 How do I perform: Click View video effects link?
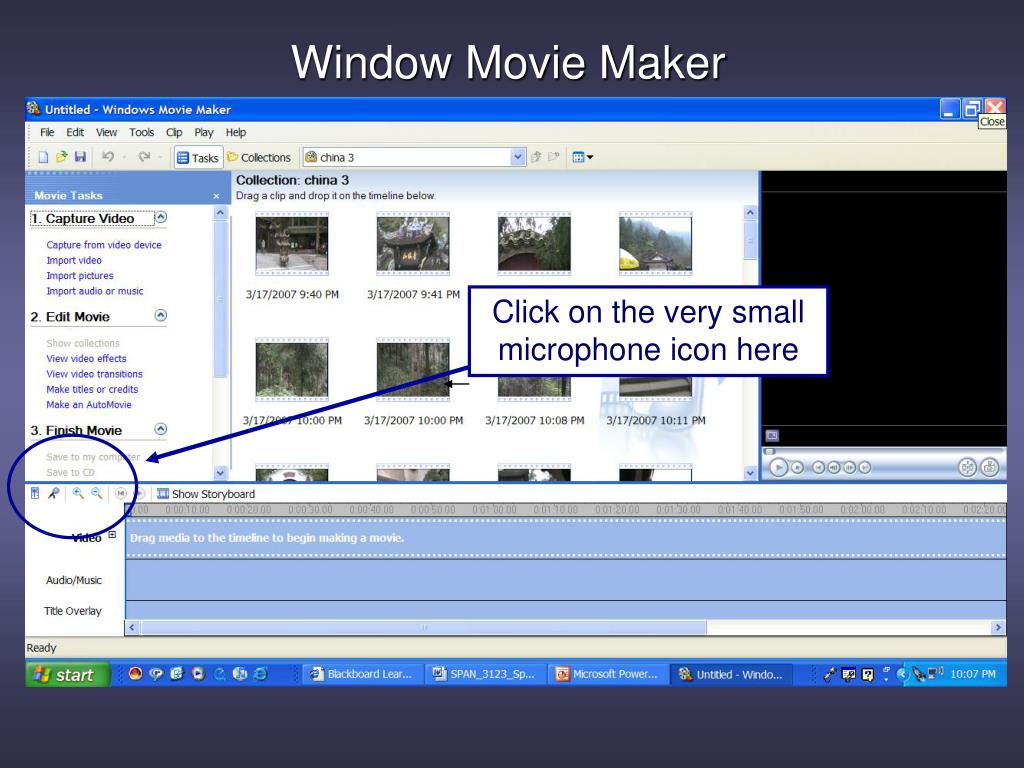[x=86, y=359]
